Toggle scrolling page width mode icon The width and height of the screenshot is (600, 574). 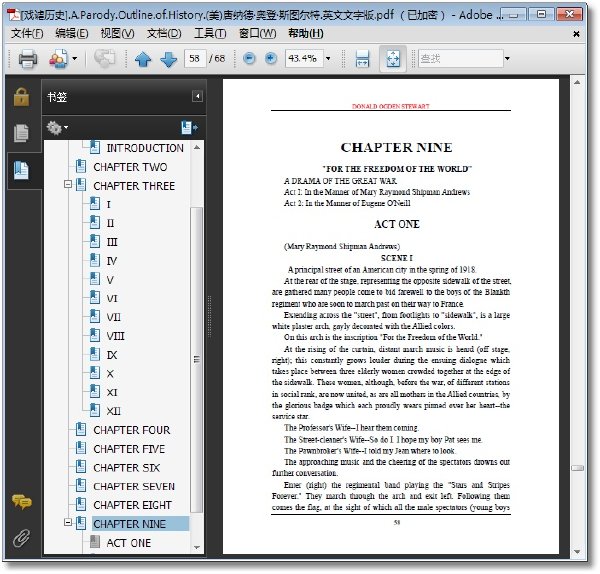point(362,59)
